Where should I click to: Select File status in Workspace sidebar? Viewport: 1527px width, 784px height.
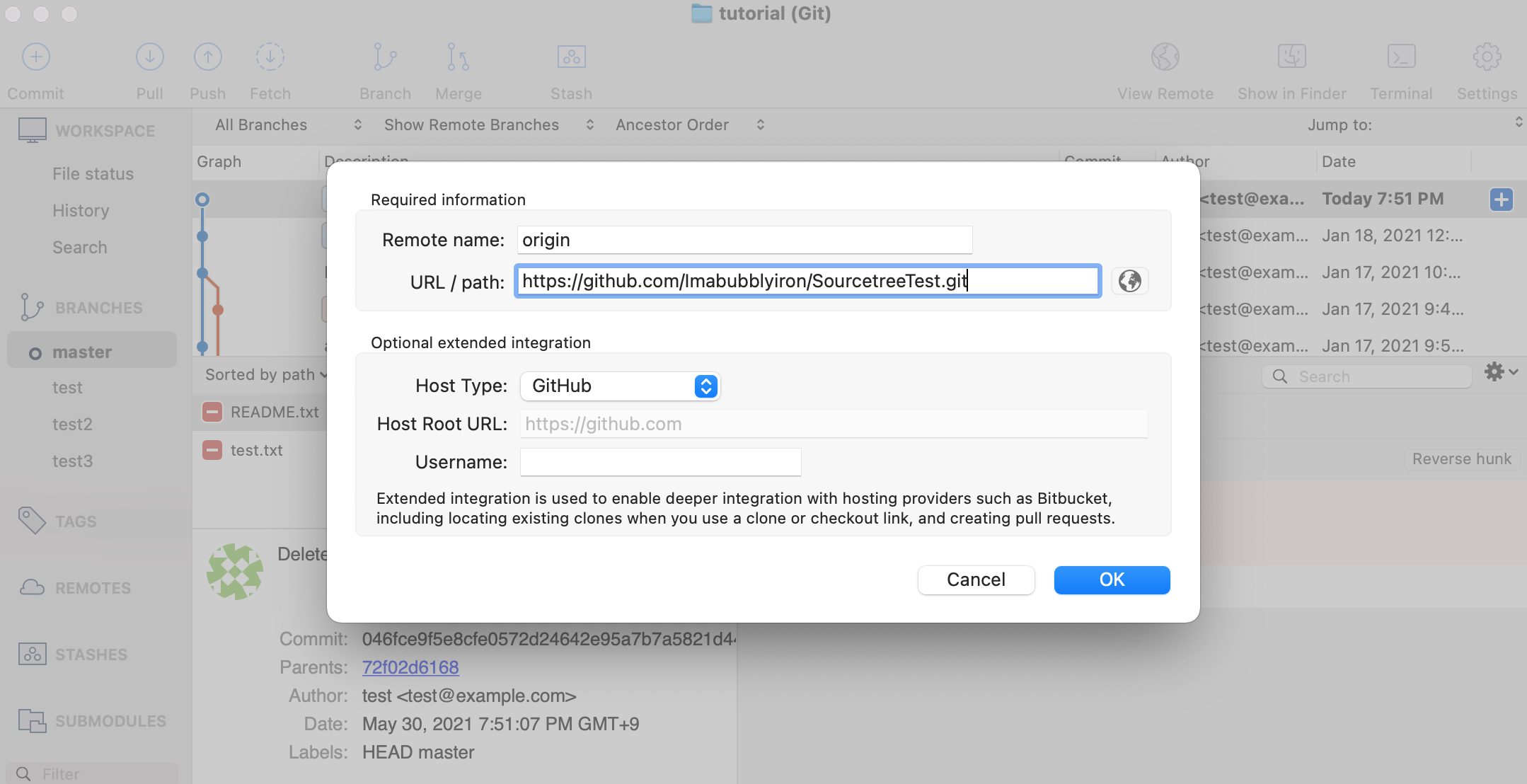coord(93,174)
